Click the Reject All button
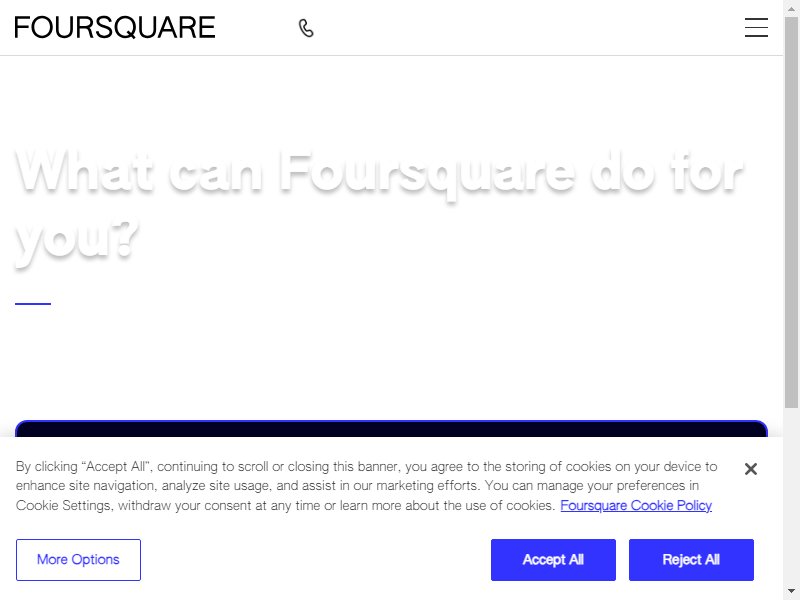This screenshot has height=600, width=800. click(691, 560)
